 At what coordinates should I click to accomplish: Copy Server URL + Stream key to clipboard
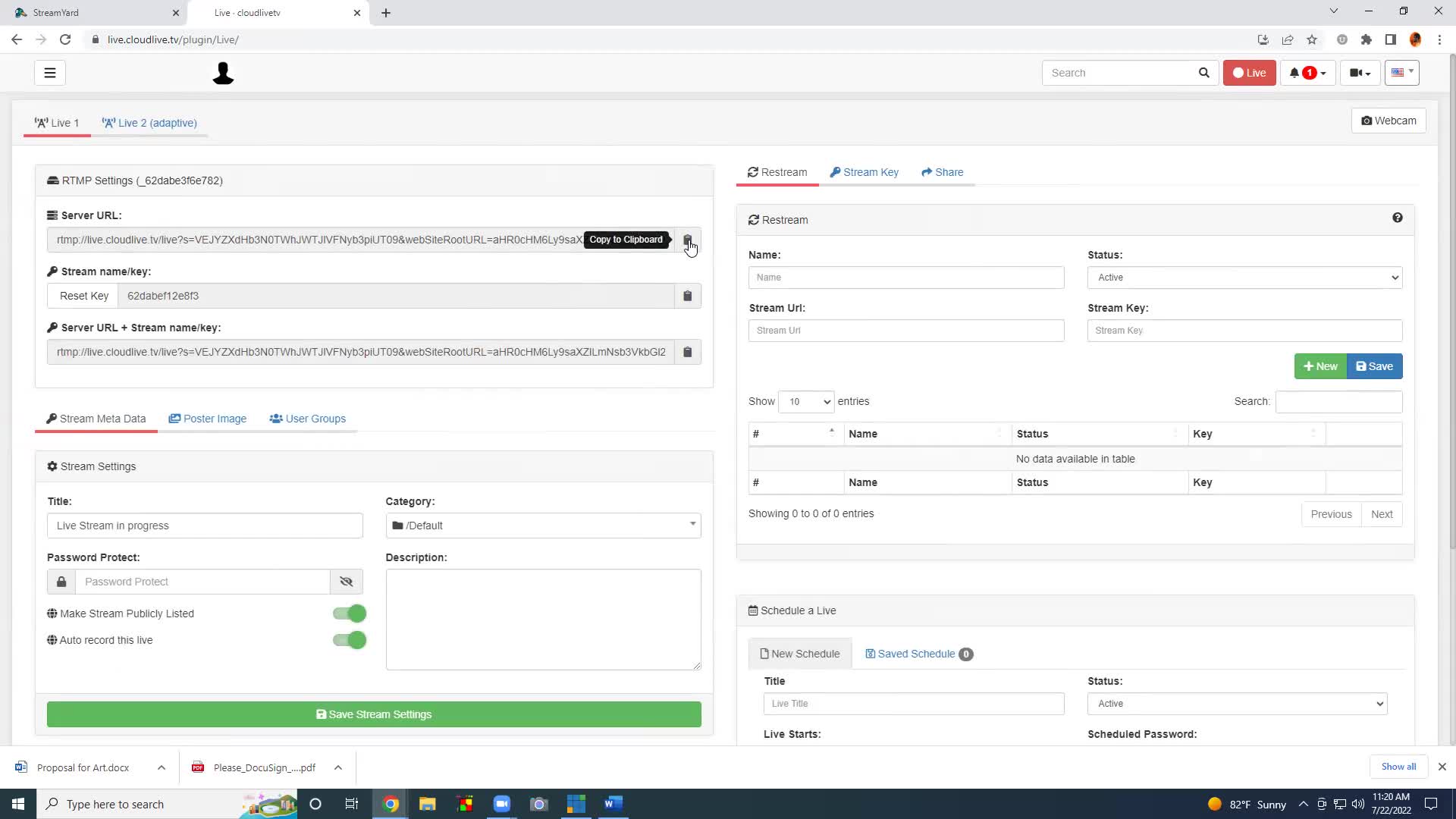pyautogui.click(x=687, y=352)
